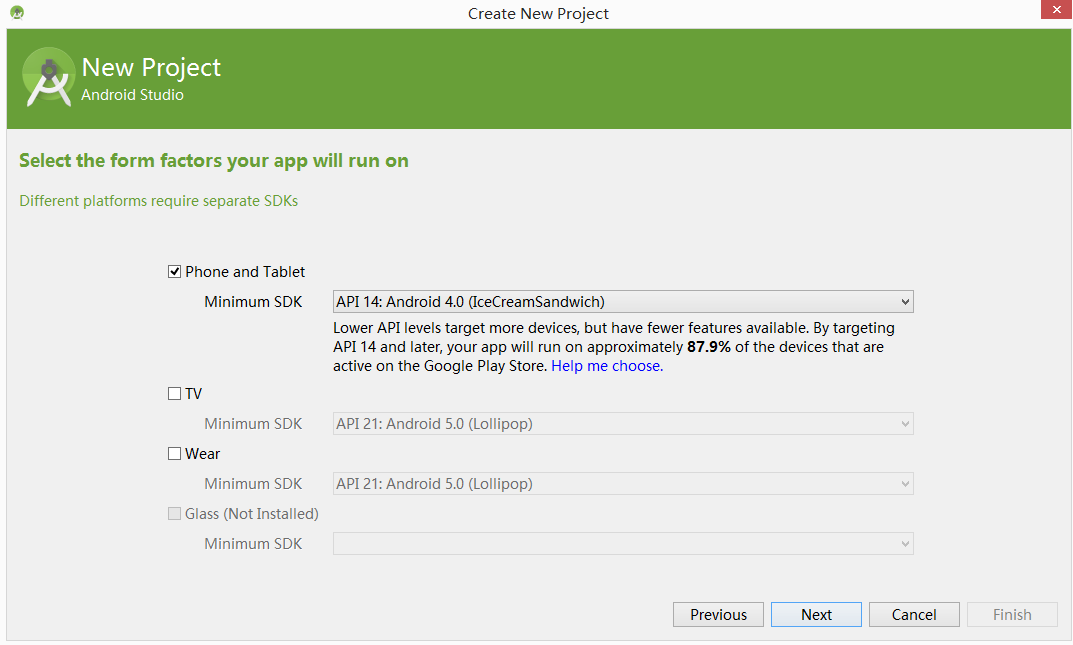This screenshot has height=645, width=1073.
Task: Enable the TV form factor checkbox
Action: (x=175, y=394)
